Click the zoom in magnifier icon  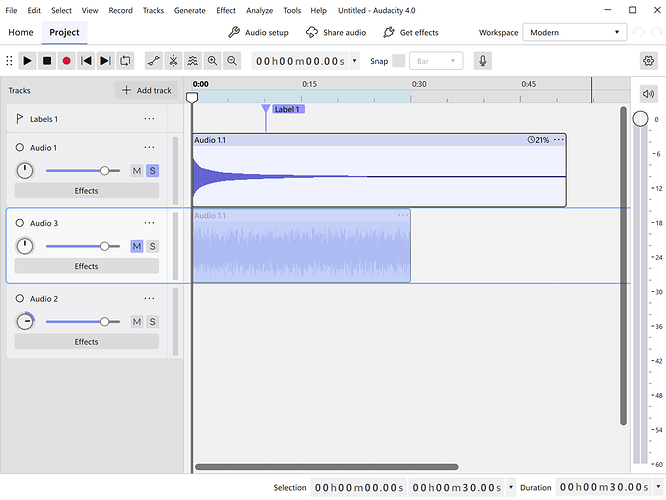212,61
